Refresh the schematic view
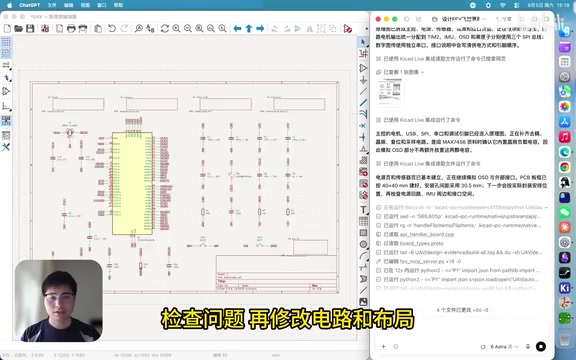Image resolution: width=576 pixels, height=360 pixels. [x=165, y=28]
